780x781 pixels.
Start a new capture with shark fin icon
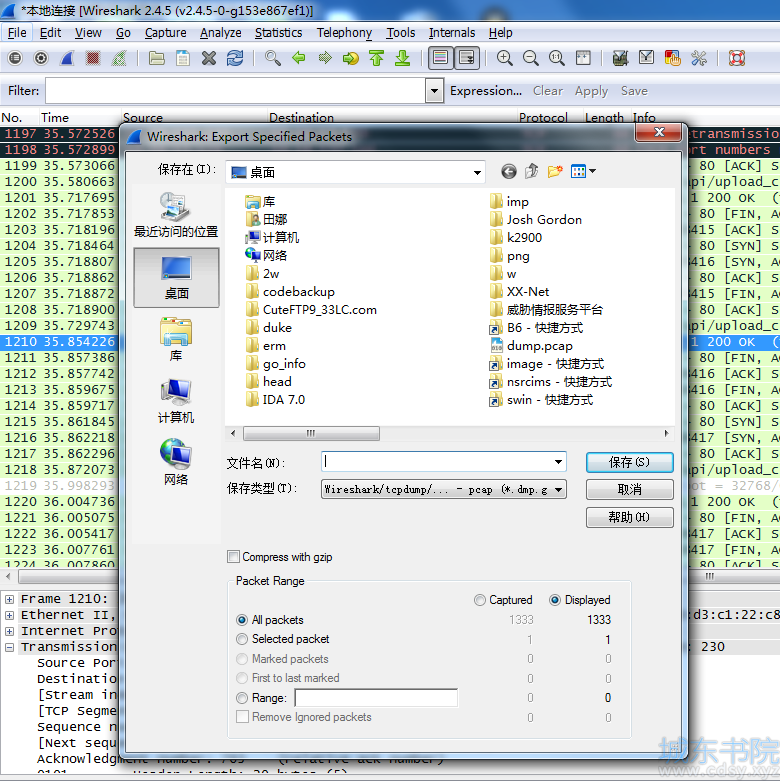[x=67, y=58]
